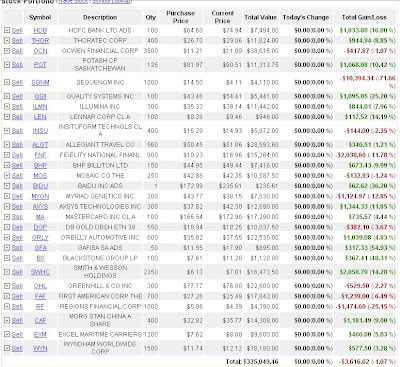The width and height of the screenshot is (400, 367).
Task: Expand the BIDU row plus box
Action: (x=7, y=186)
